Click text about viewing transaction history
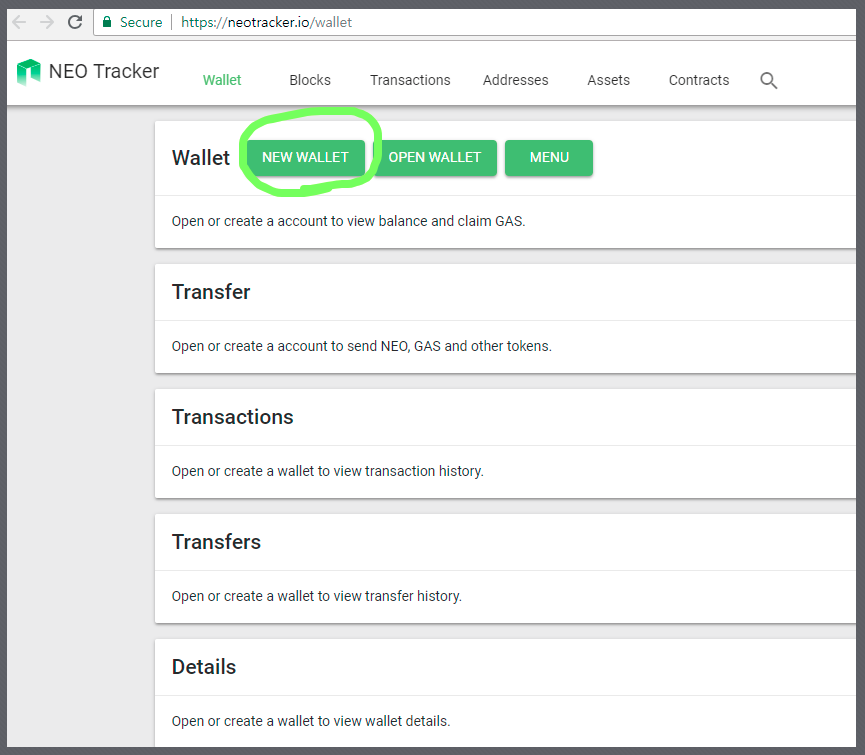865x755 pixels. pyautogui.click(x=327, y=471)
